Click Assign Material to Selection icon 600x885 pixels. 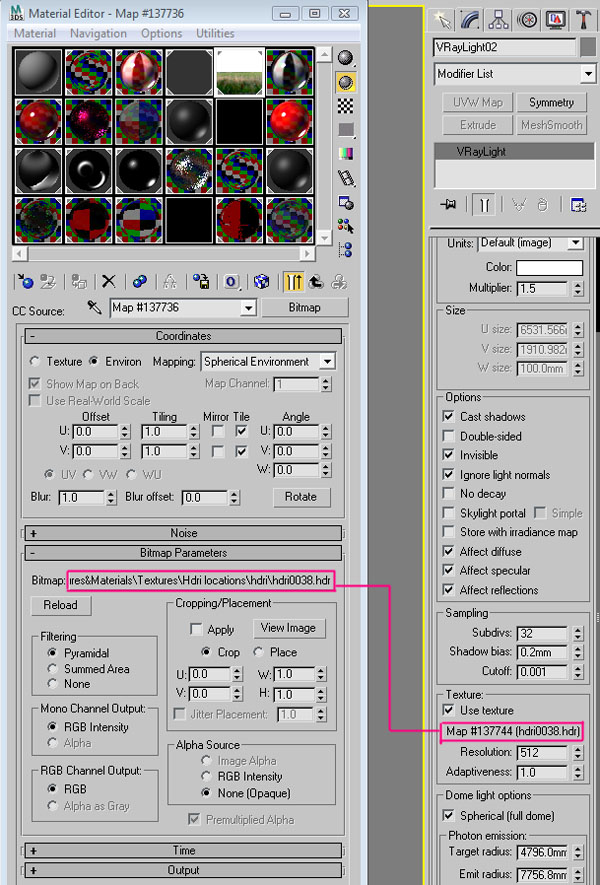click(79, 281)
